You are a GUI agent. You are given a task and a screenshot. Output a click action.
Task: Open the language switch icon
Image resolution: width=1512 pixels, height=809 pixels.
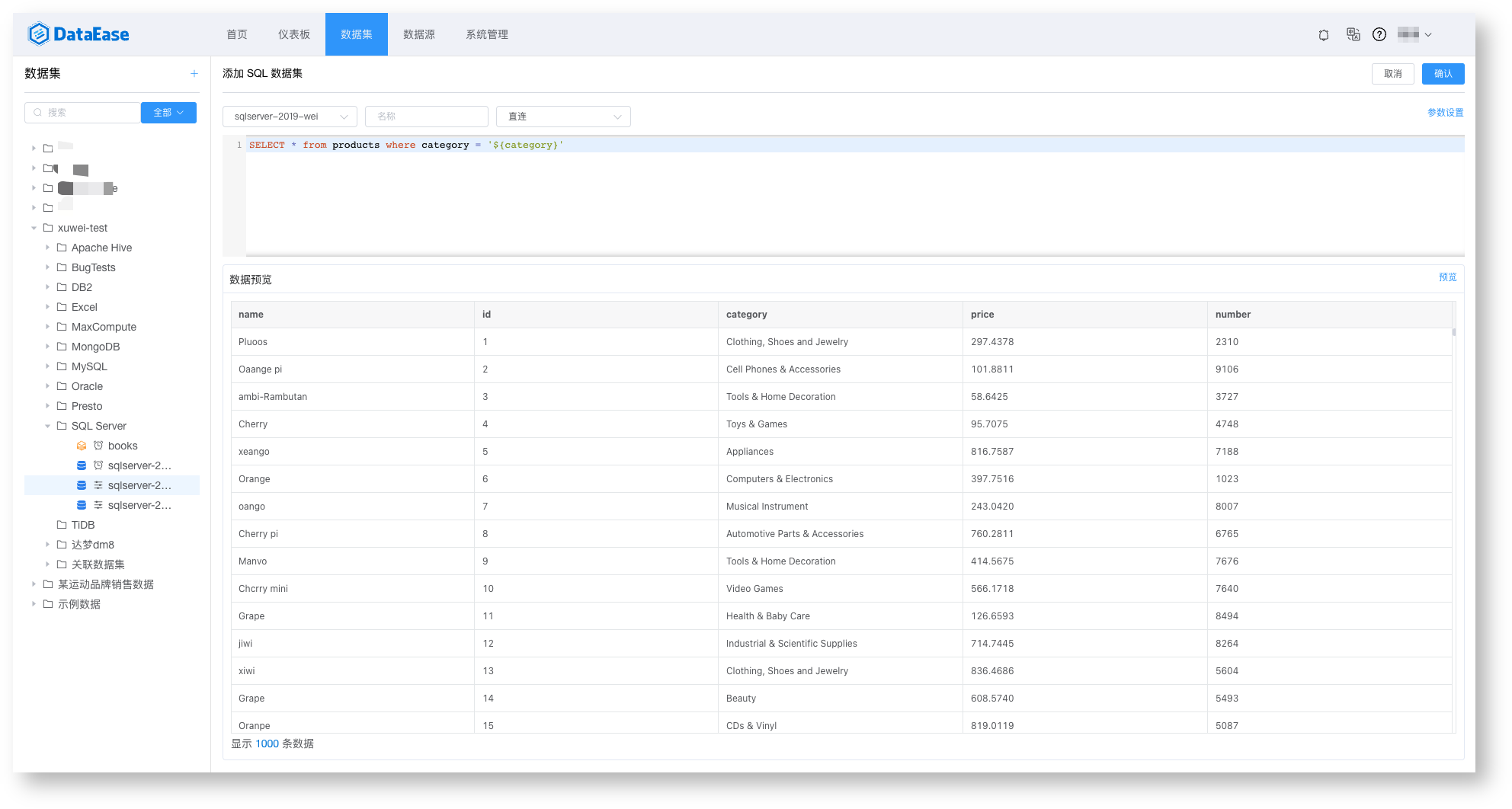click(x=1353, y=34)
